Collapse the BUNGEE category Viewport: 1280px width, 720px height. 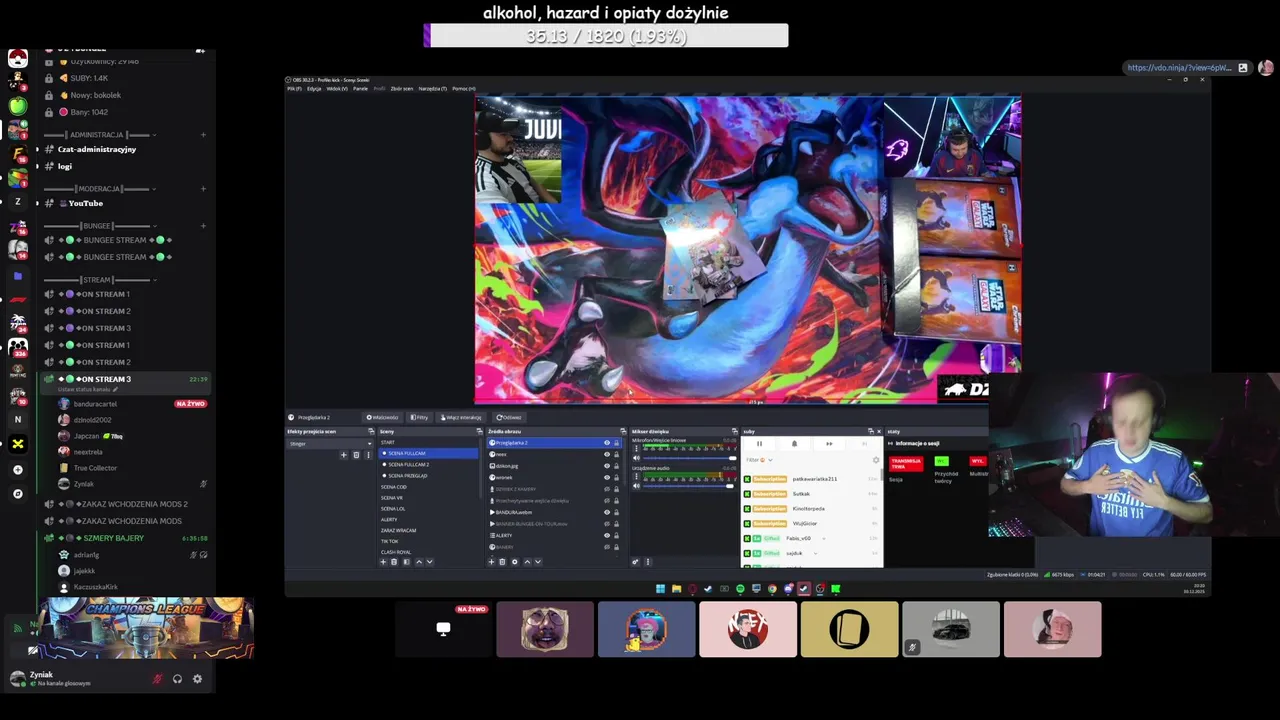pyautogui.click(x=97, y=226)
